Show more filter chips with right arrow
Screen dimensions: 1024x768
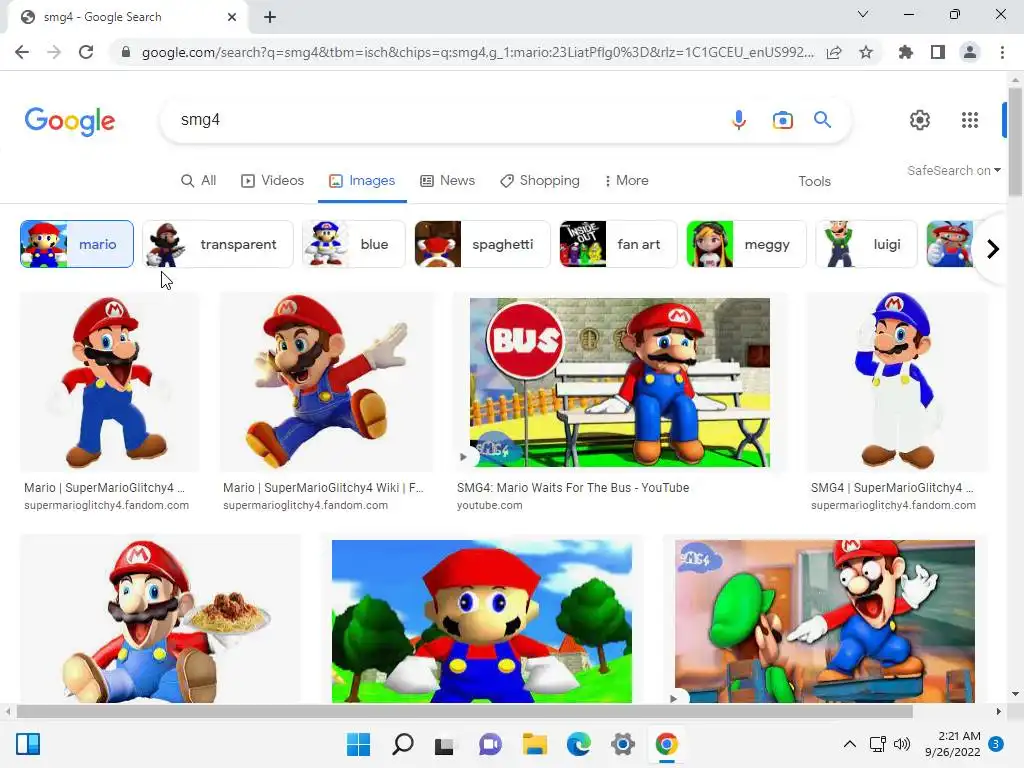click(993, 249)
